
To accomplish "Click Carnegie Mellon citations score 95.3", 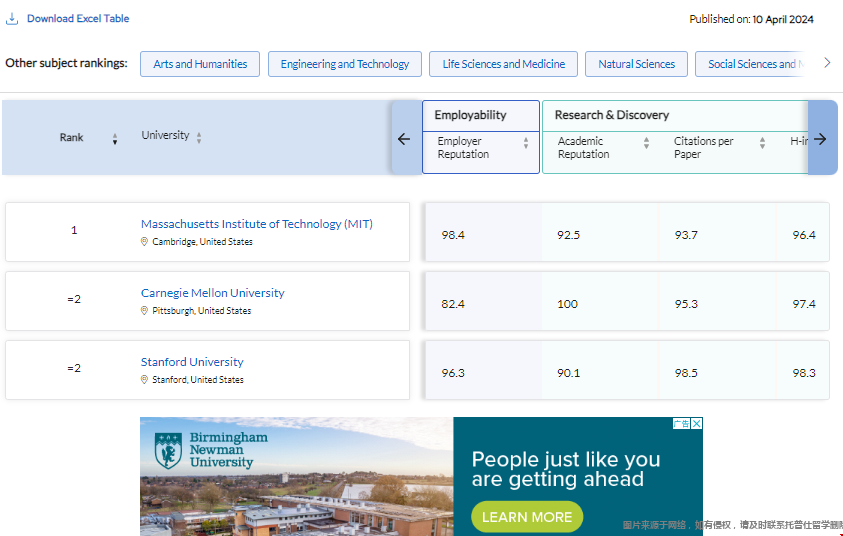I will 686,304.
